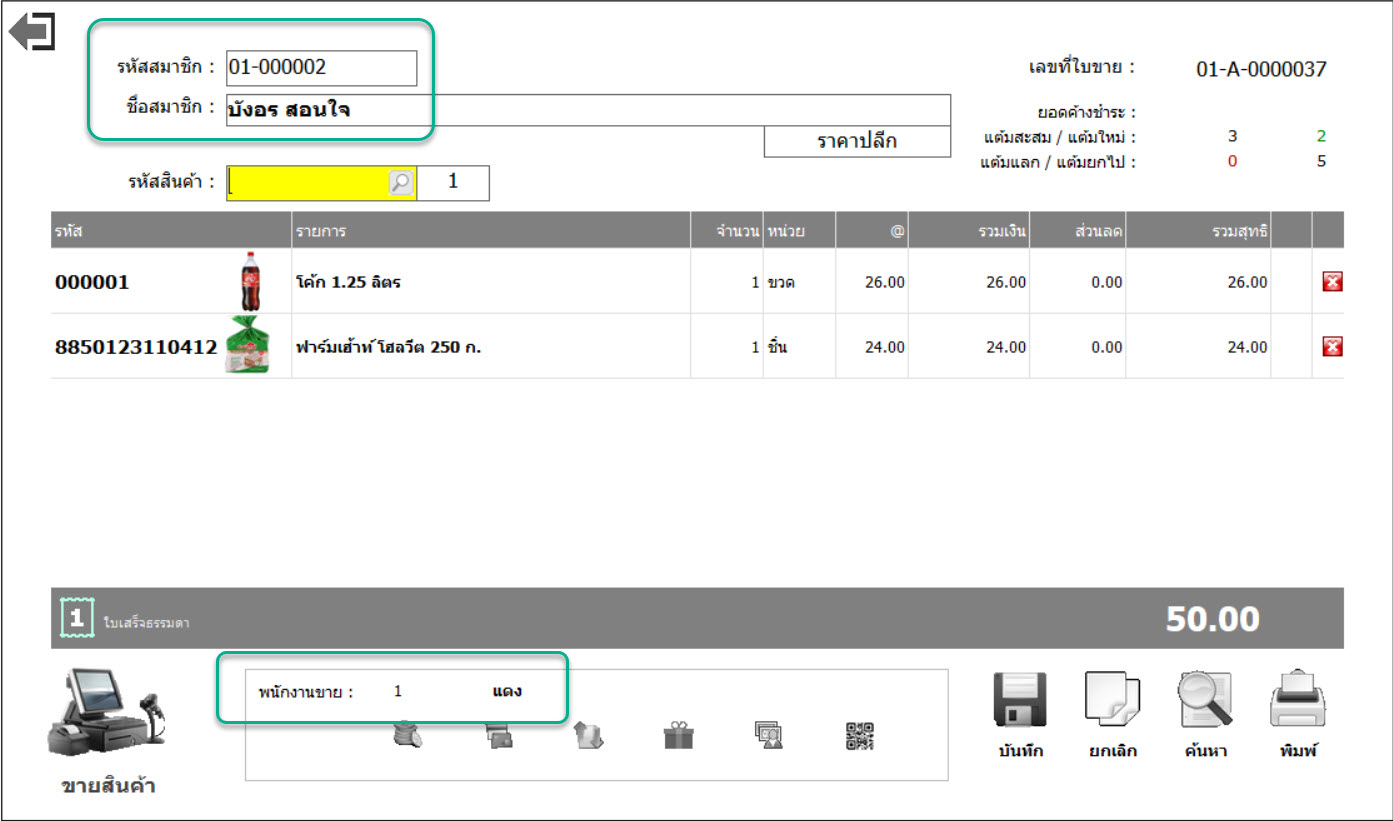Click the credit card payment icon
The image size is (1393, 821).
coord(498,737)
